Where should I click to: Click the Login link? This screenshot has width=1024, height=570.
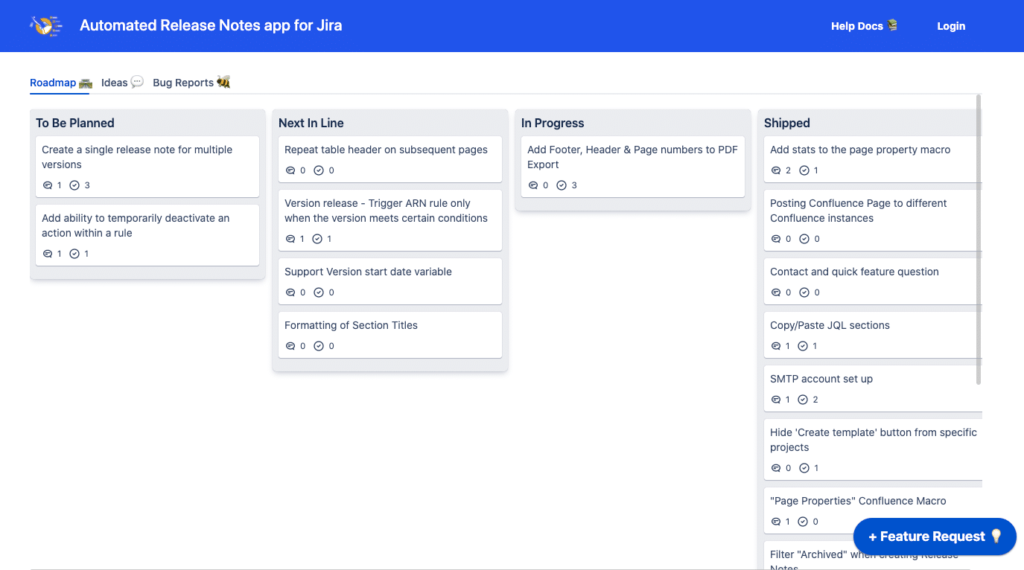(x=951, y=26)
